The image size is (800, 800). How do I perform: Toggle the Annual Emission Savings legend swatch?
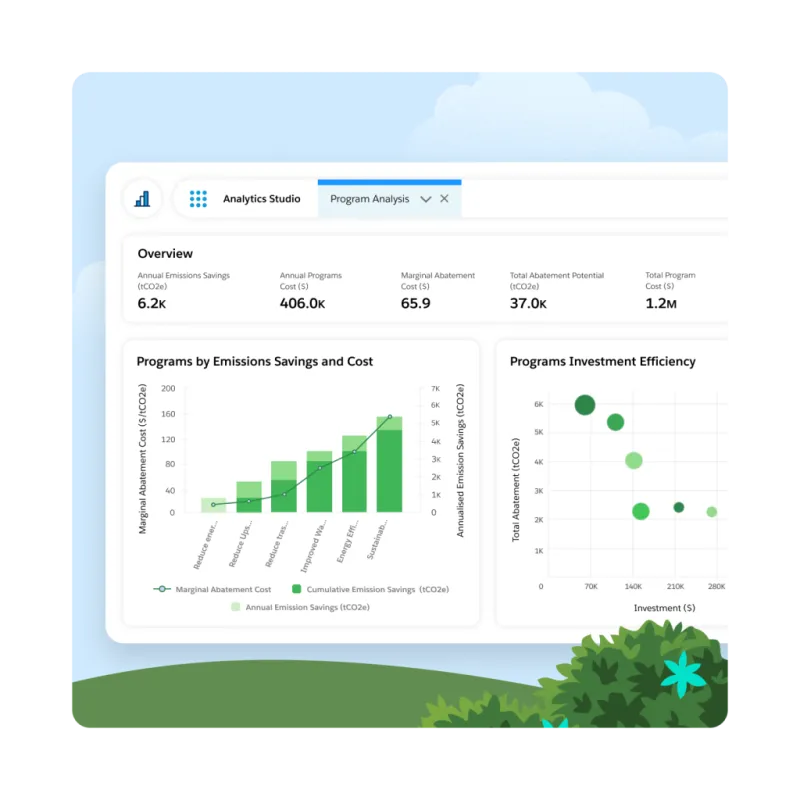tap(235, 607)
